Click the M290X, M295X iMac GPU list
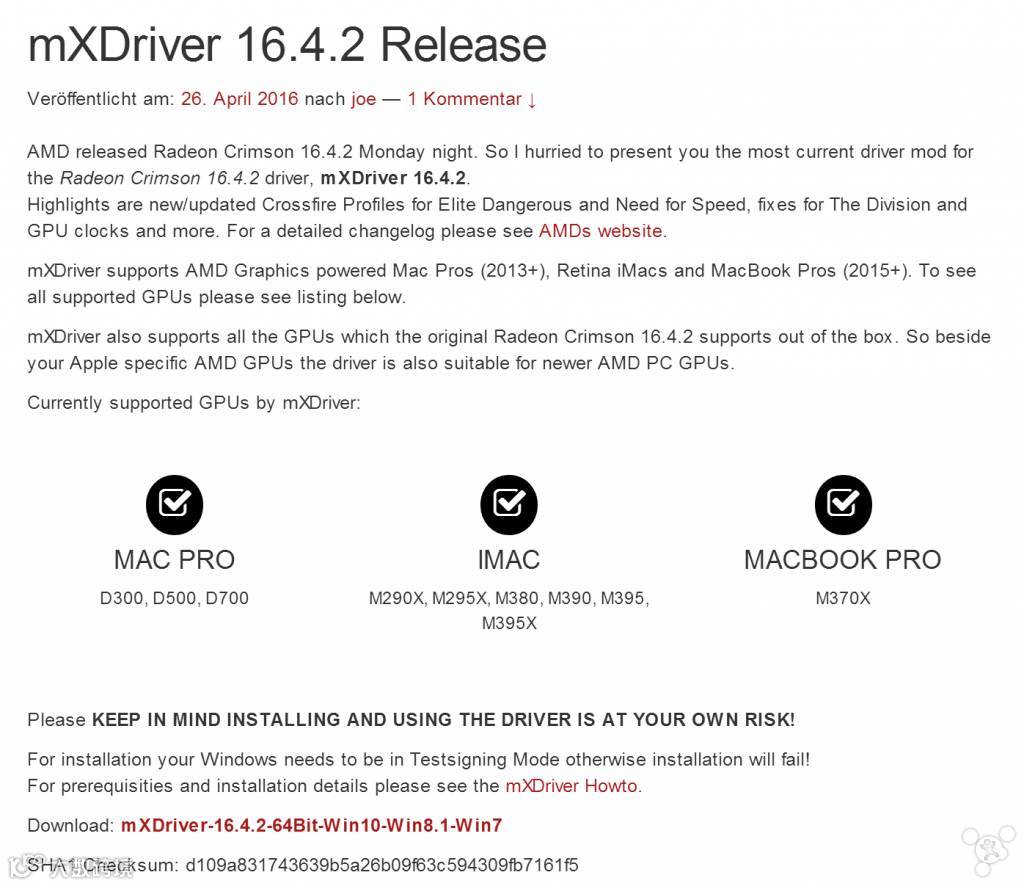Screen dimensions: 1024x886 click(509, 610)
